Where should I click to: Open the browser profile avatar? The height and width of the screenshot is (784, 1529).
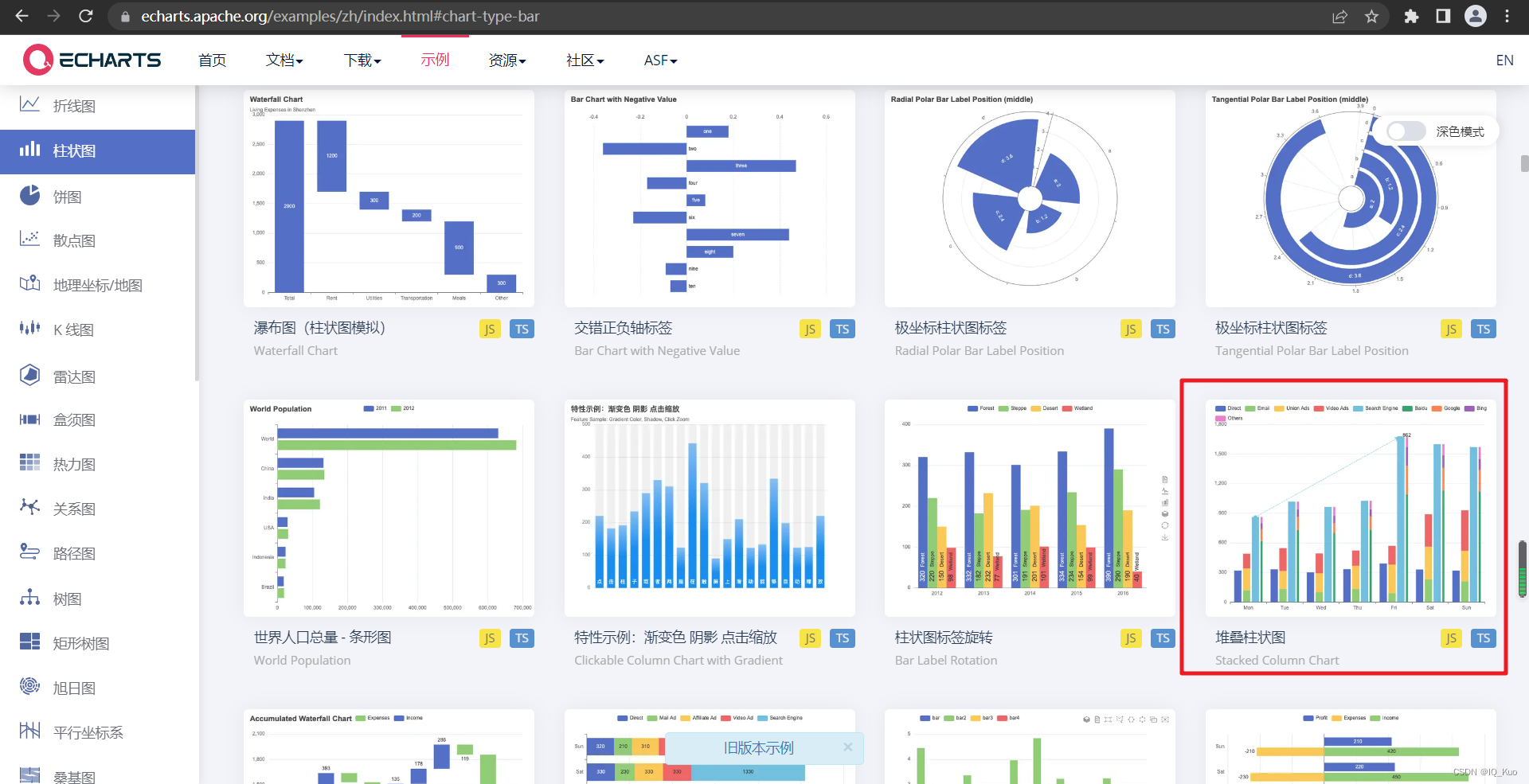tap(1476, 16)
